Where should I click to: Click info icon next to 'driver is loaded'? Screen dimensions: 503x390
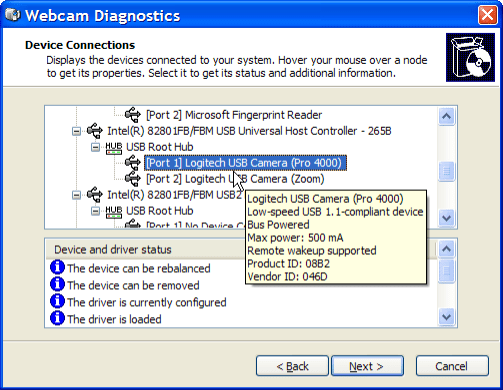coord(57,318)
